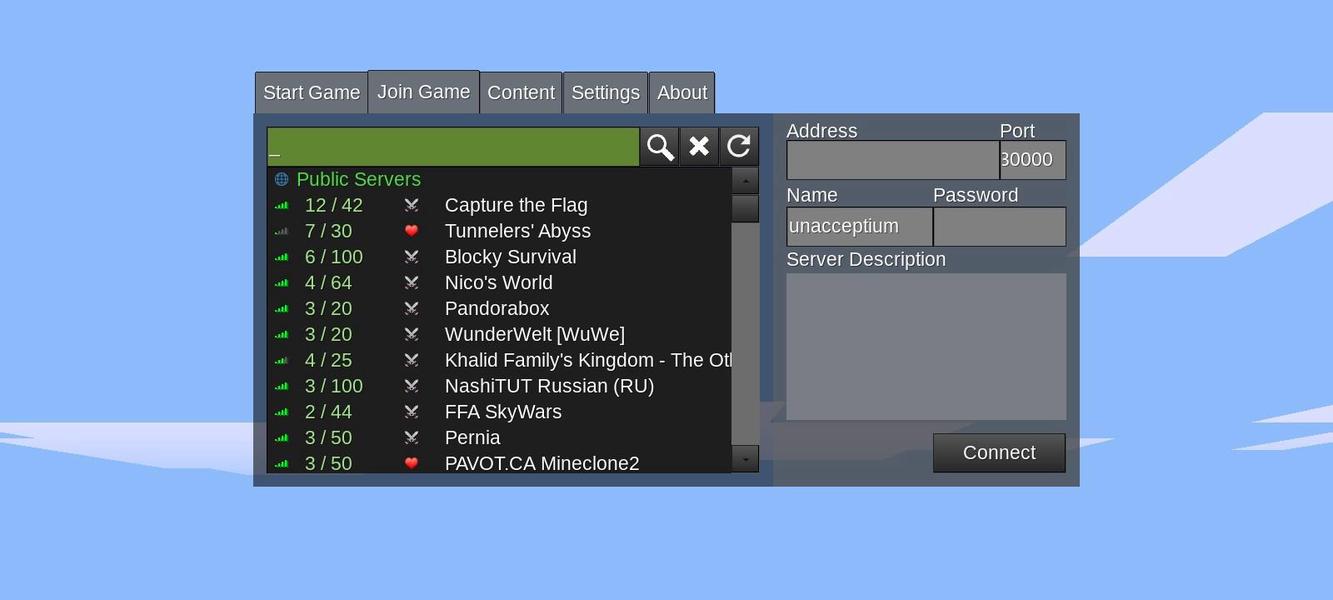Click the heart icon on PAVOT.CA Mineclone2
The width and height of the screenshot is (1333, 600).
411,463
